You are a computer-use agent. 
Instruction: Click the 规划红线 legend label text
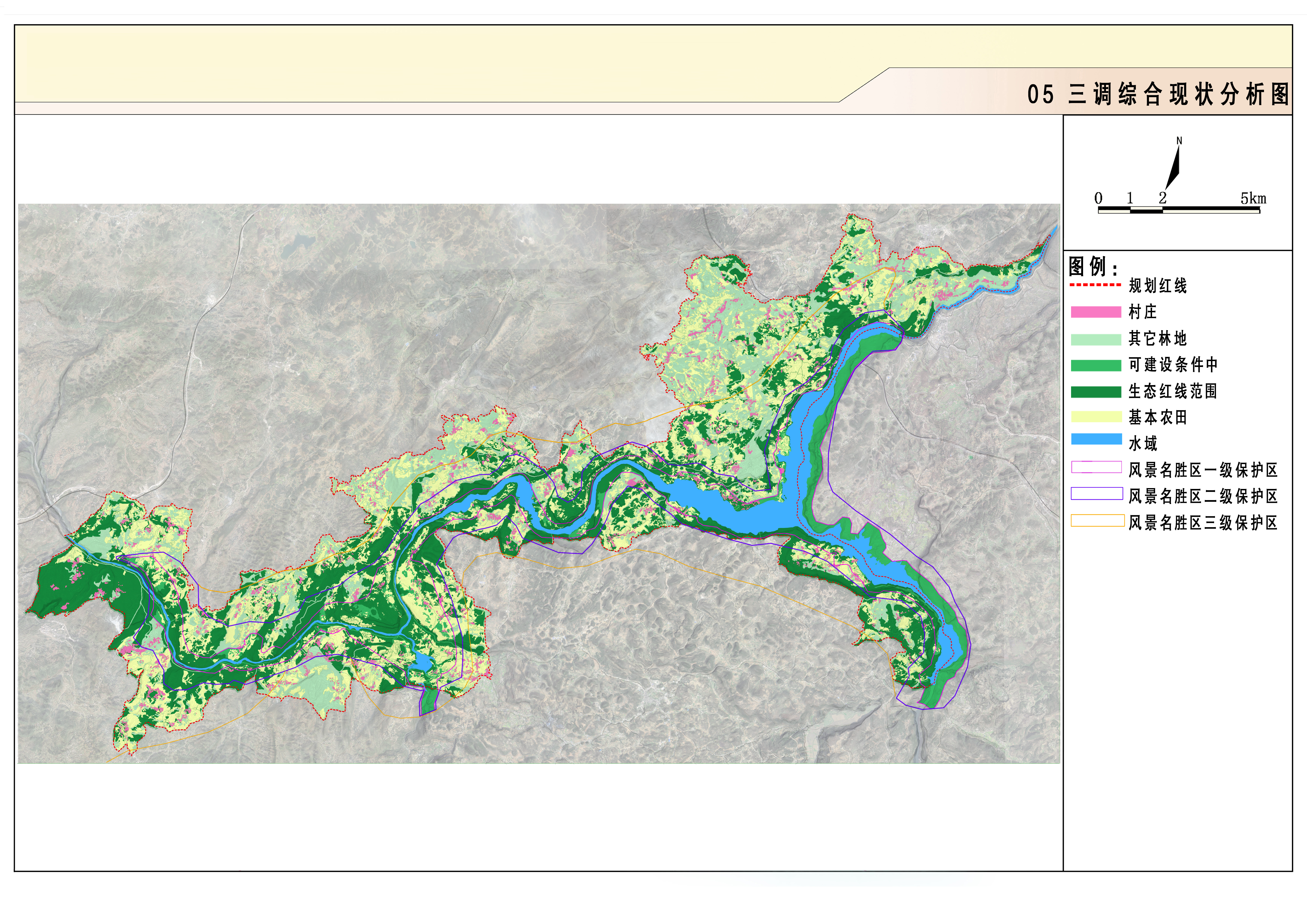[1157, 285]
